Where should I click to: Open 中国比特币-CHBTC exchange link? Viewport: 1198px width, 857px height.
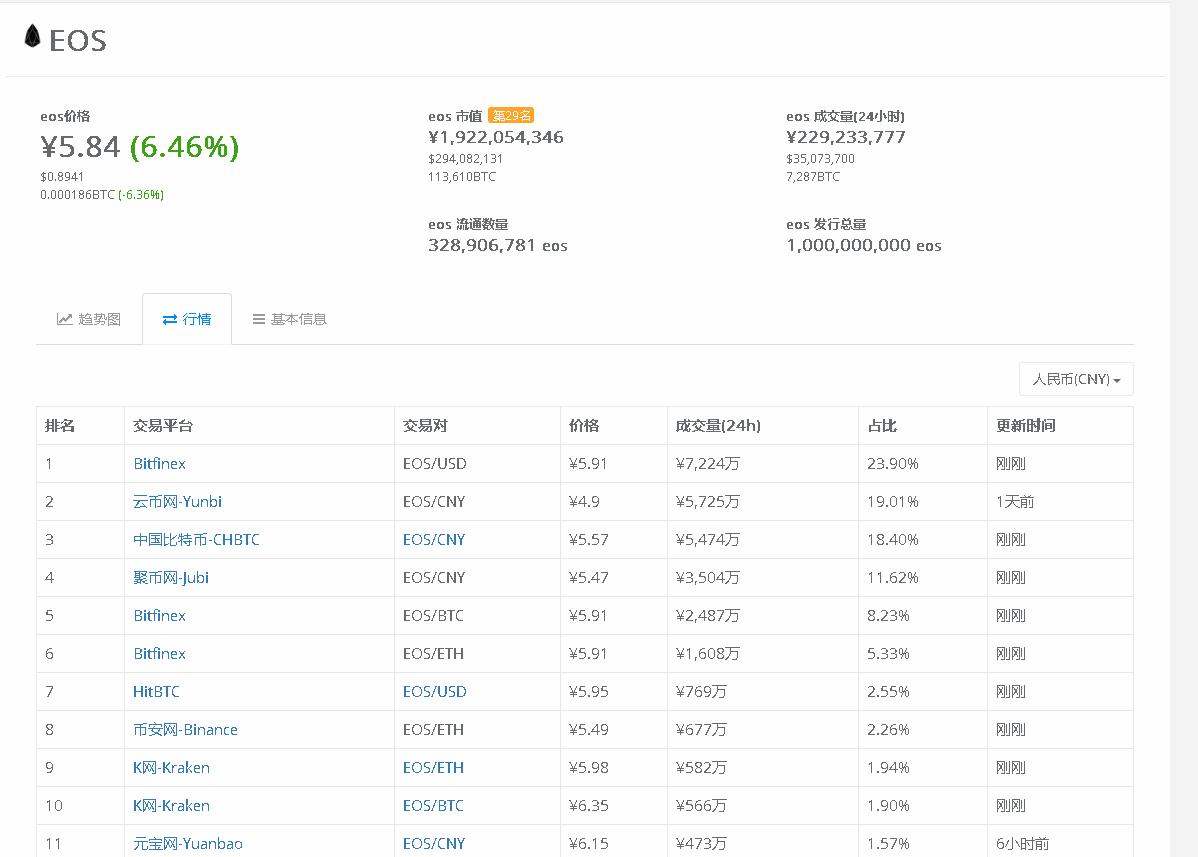click(196, 540)
